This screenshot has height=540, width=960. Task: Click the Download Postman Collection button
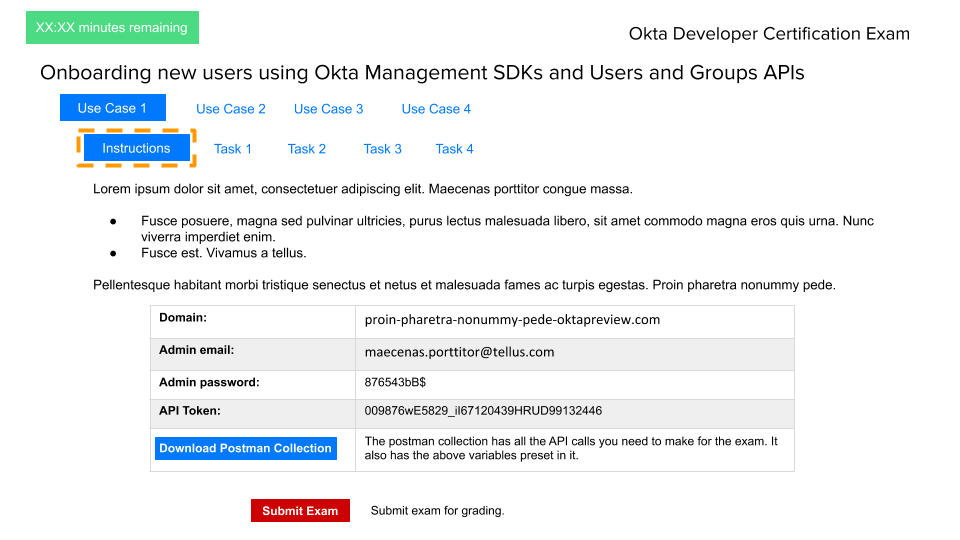pos(245,448)
